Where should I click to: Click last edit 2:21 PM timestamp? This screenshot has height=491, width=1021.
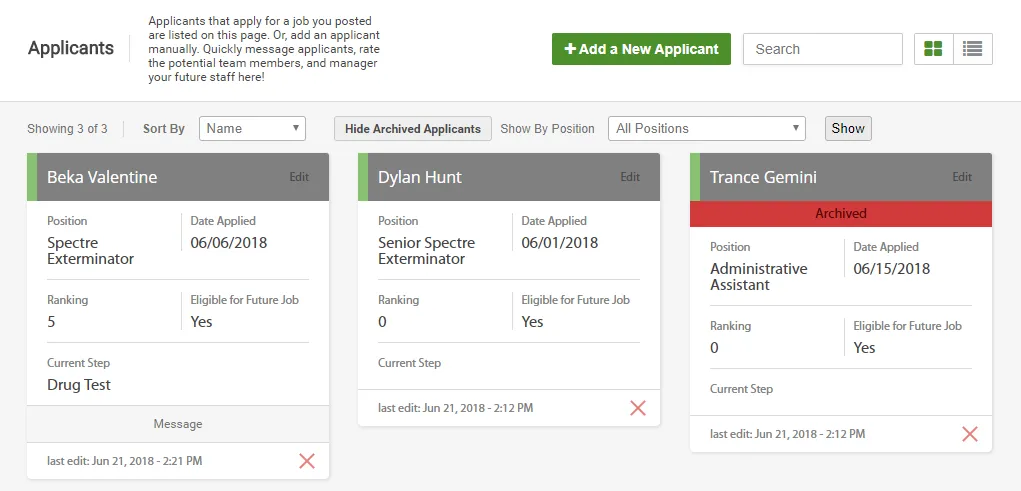pyautogui.click(x=124, y=461)
